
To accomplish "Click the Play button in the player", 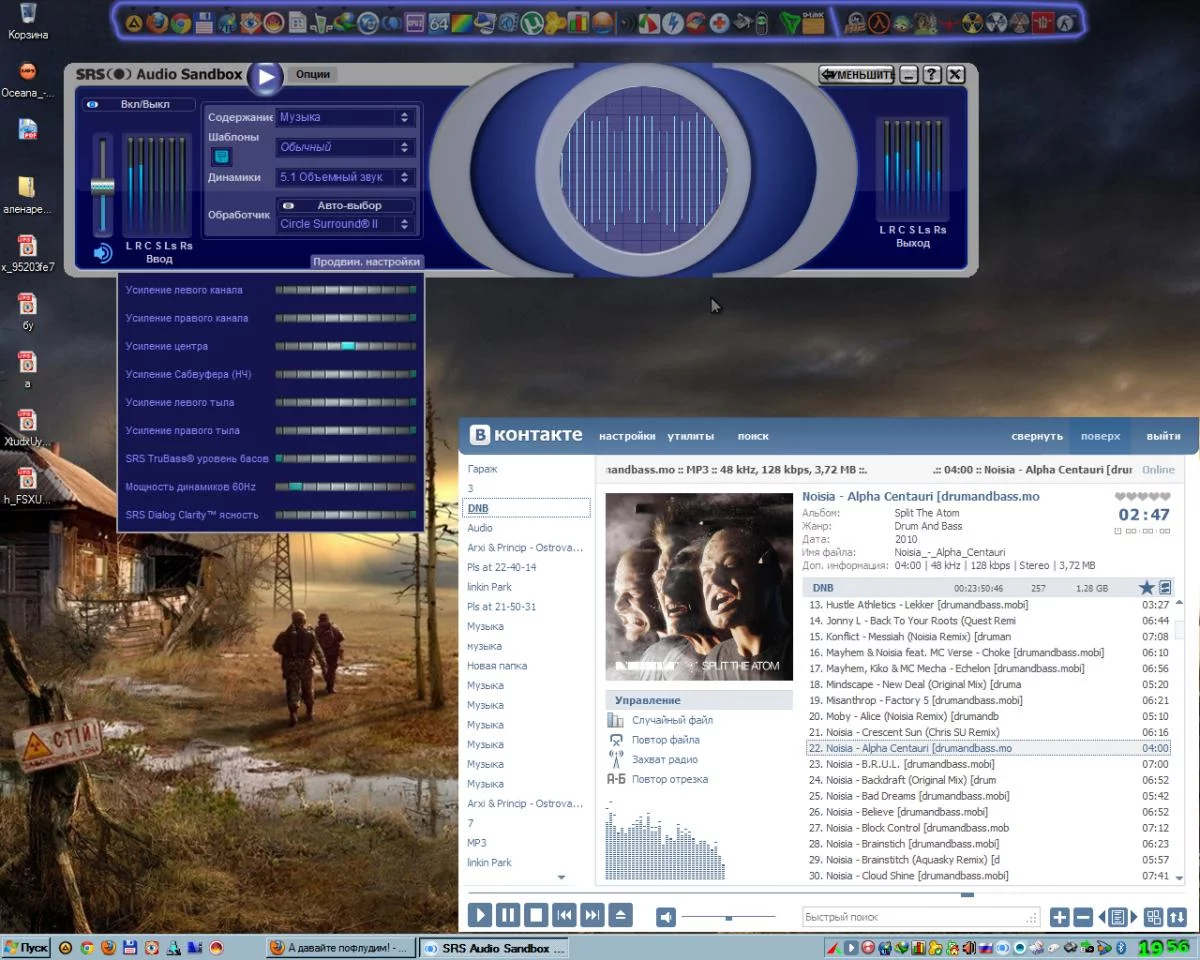I will point(480,915).
